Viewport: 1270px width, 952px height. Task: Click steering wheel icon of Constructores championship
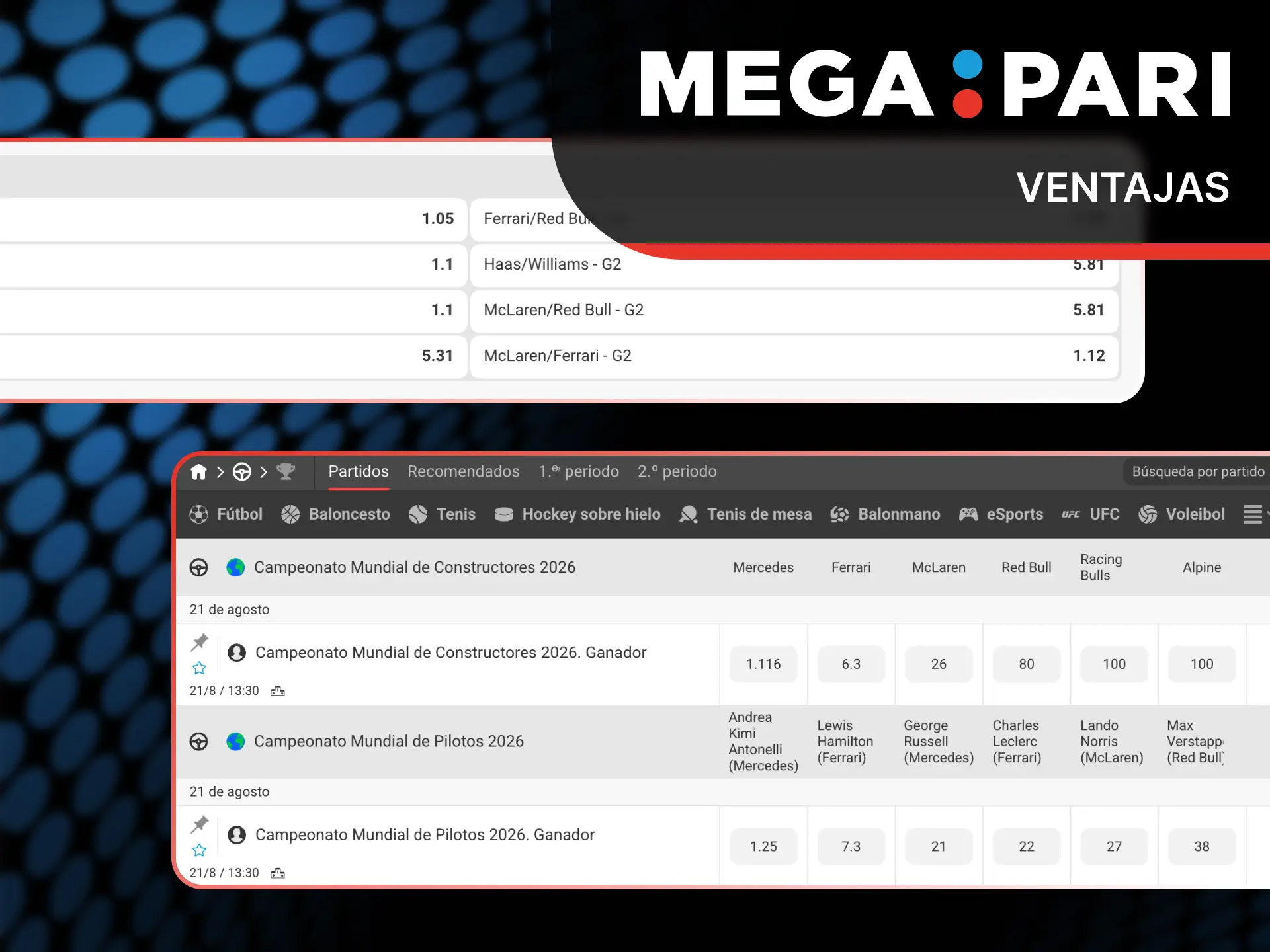[x=198, y=567]
